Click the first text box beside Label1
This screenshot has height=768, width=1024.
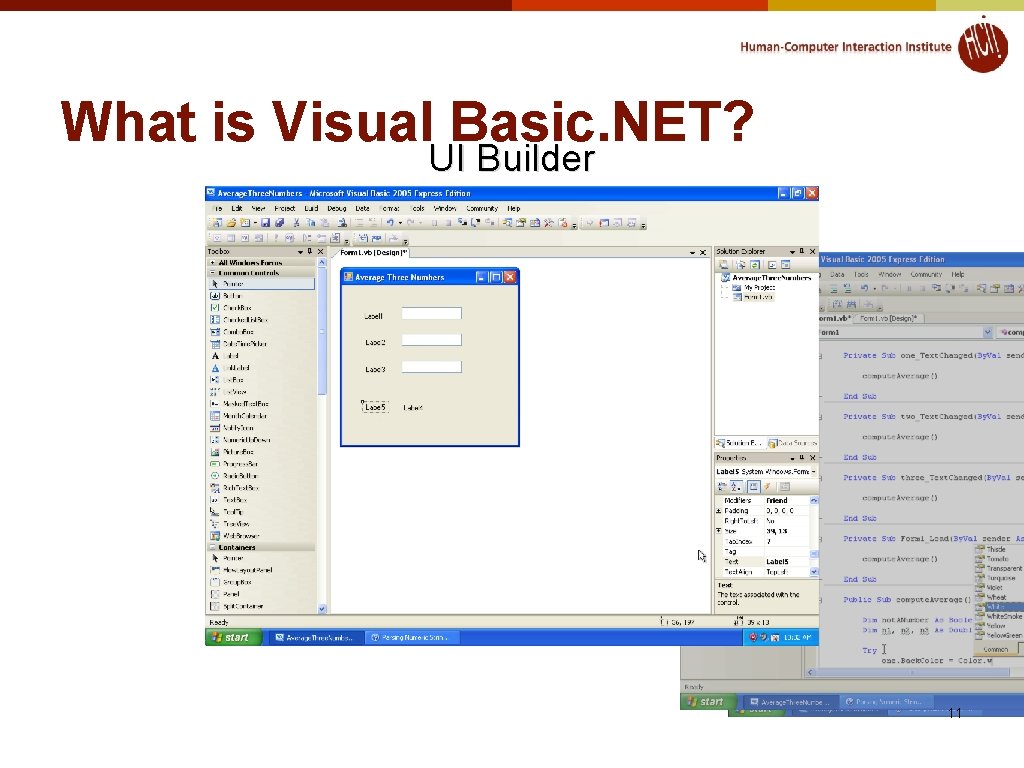432,313
